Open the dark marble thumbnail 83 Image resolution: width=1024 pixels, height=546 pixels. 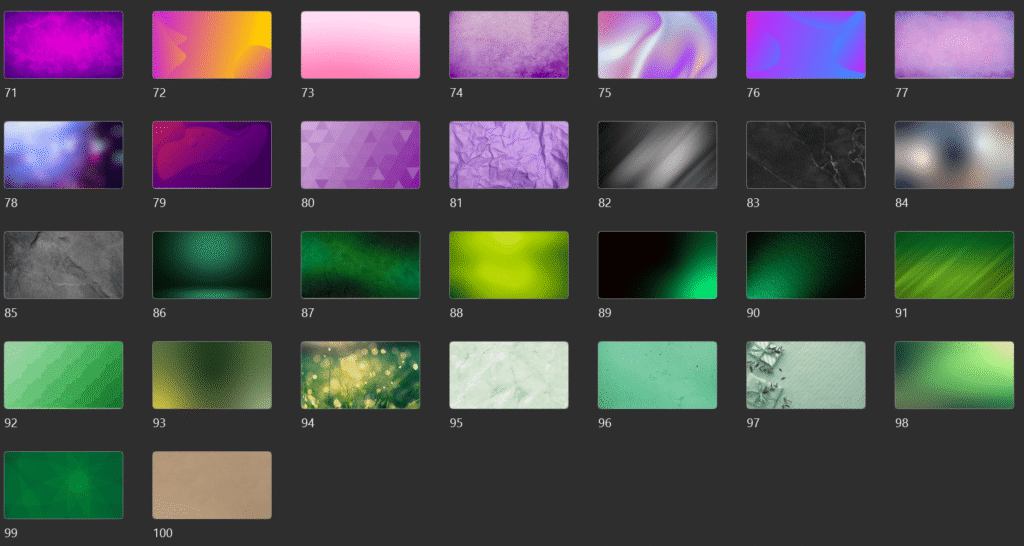[806, 155]
